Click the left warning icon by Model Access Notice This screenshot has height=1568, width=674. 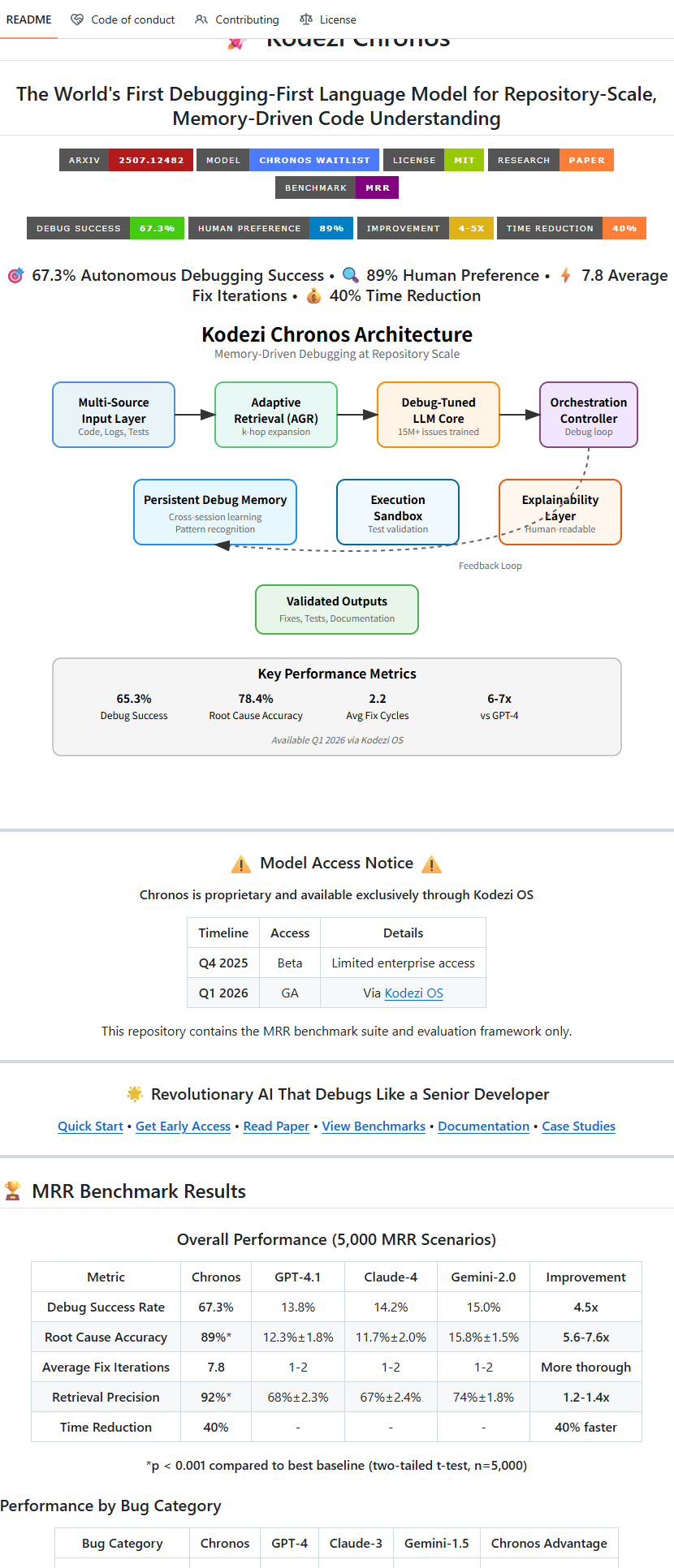point(241,864)
